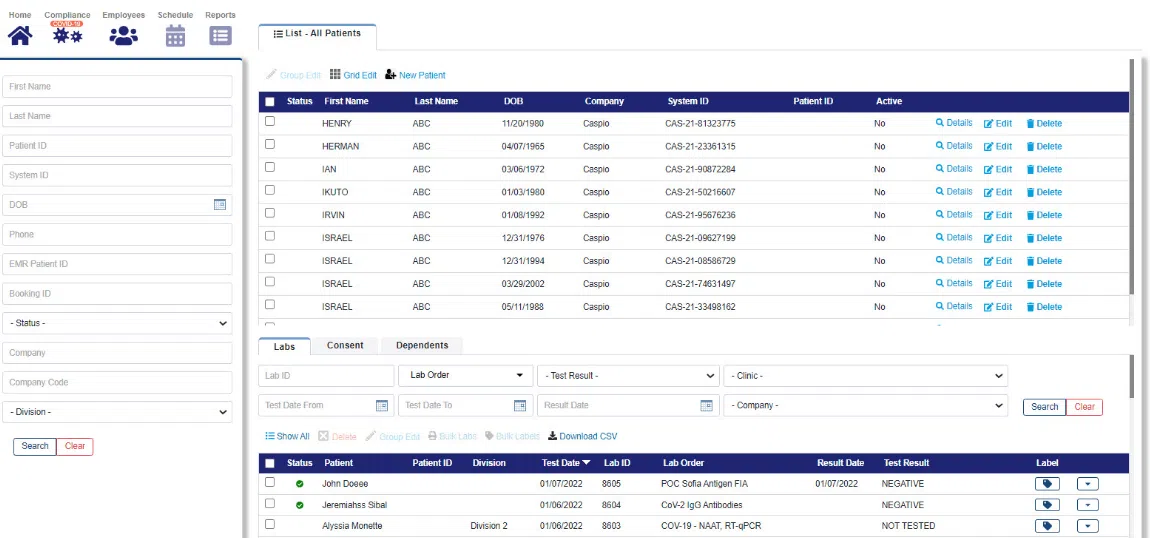Open the Schedule calendar icon

(x=175, y=36)
